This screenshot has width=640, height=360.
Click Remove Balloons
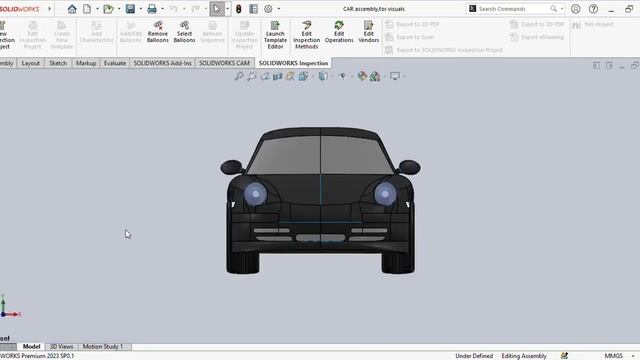[x=158, y=32]
